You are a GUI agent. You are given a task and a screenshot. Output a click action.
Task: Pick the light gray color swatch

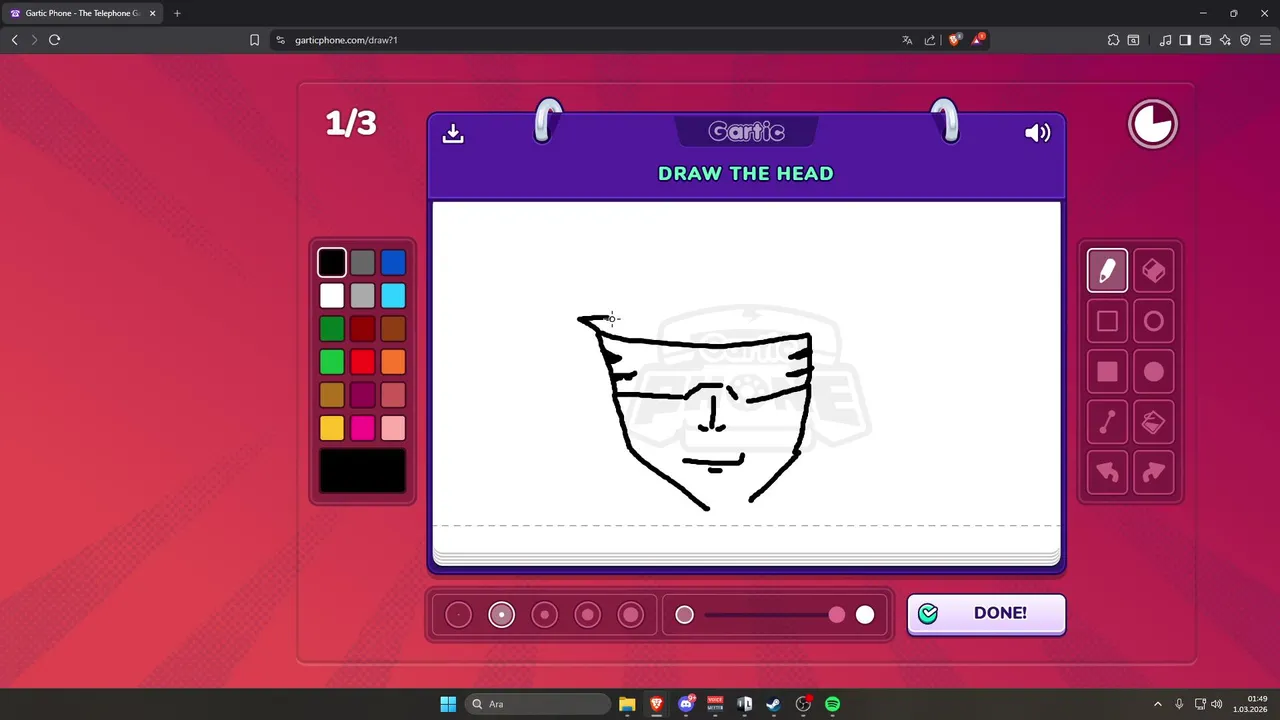coord(363,296)
